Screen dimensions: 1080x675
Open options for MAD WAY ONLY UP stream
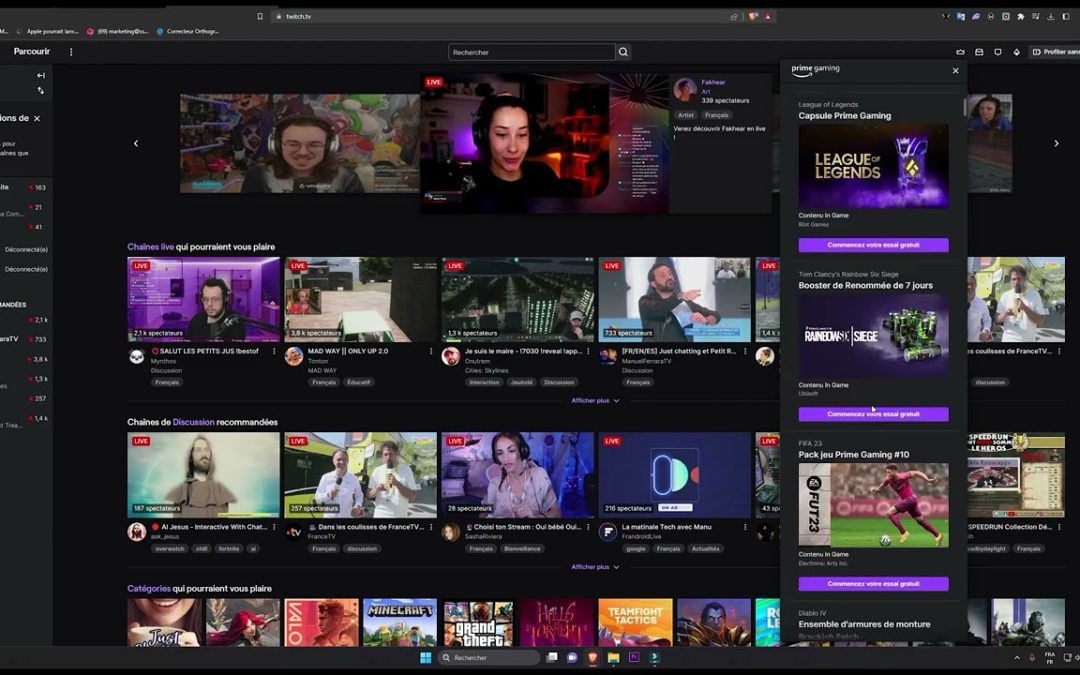(x=431, y=351)
